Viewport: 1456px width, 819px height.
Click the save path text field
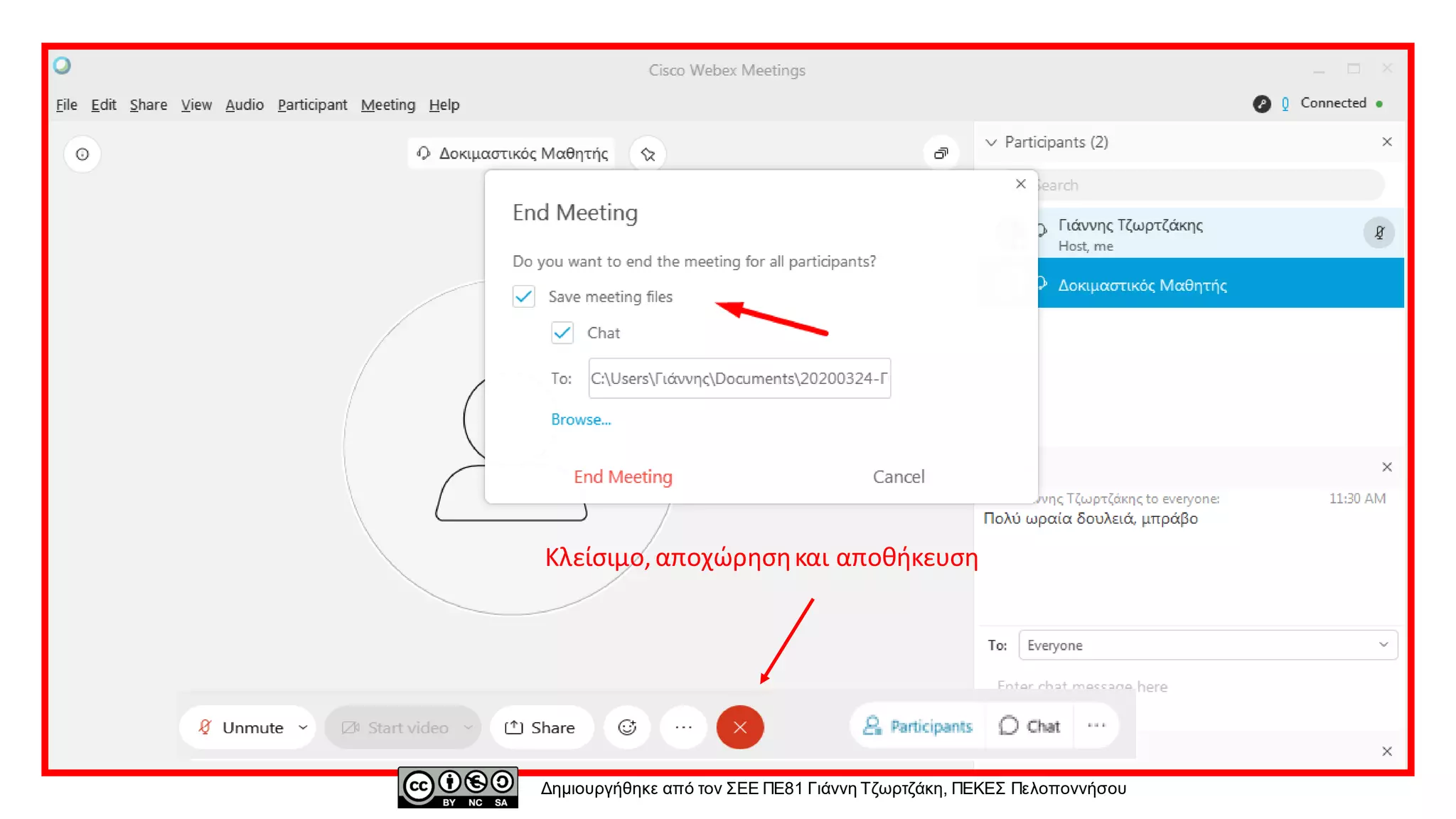pyautogui.click(x=739, y=378)
